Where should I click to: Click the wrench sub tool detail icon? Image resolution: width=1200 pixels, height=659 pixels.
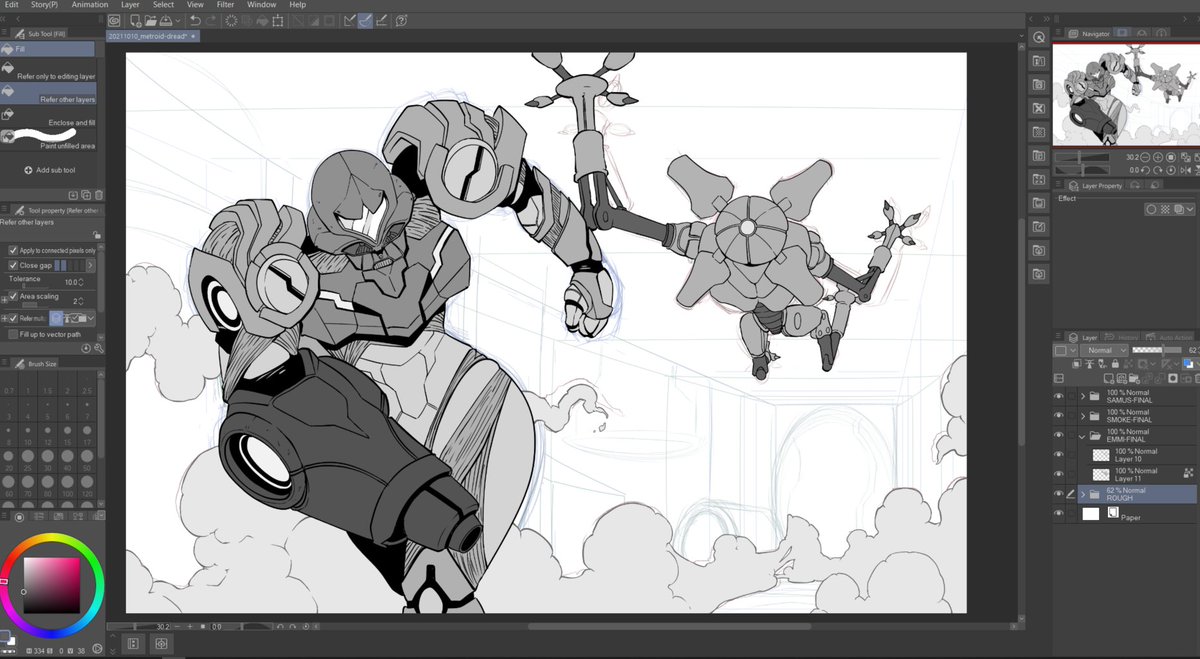[98, 348]
